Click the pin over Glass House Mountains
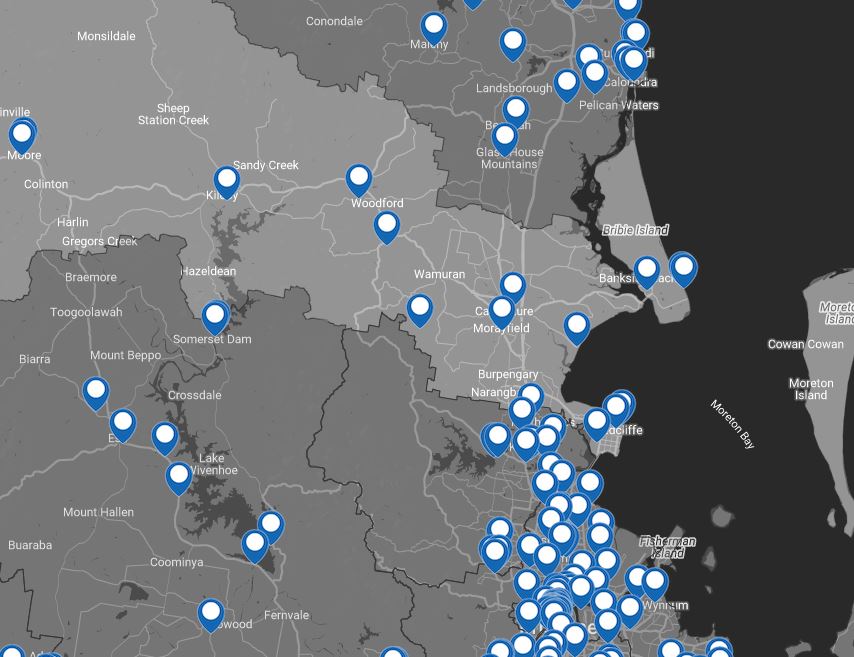Viewport: 854px width, 657px height. [505, 139]
